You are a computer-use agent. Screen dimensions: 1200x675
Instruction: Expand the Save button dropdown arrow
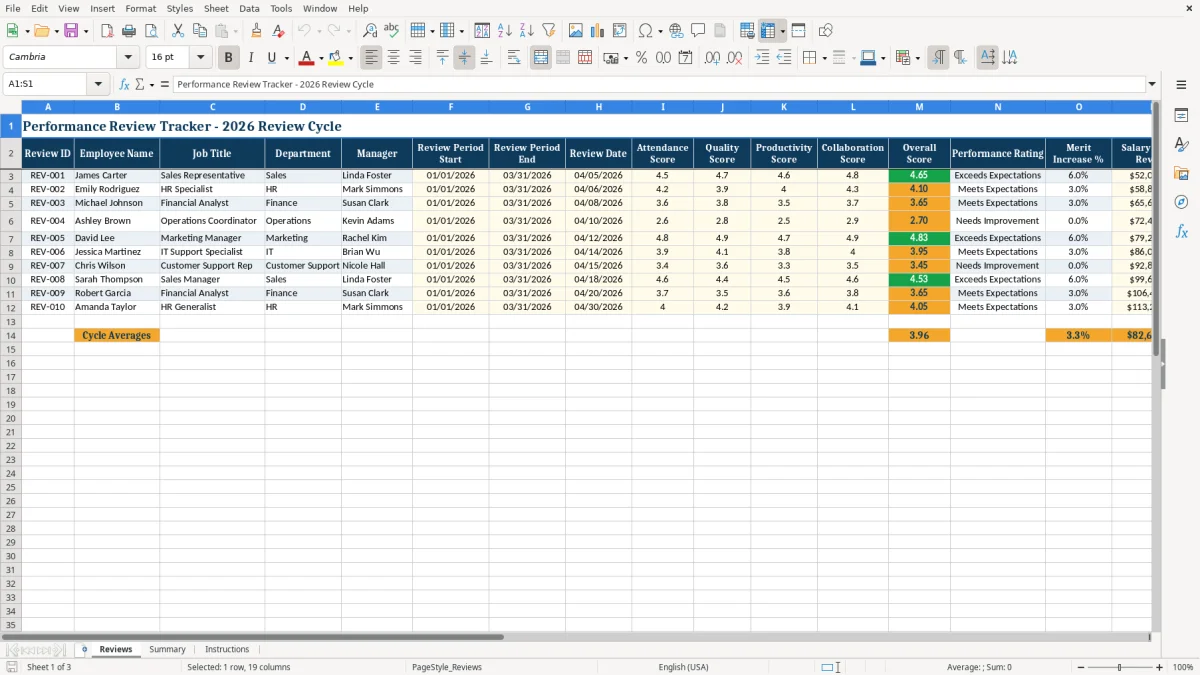click(x=86, y=31)
